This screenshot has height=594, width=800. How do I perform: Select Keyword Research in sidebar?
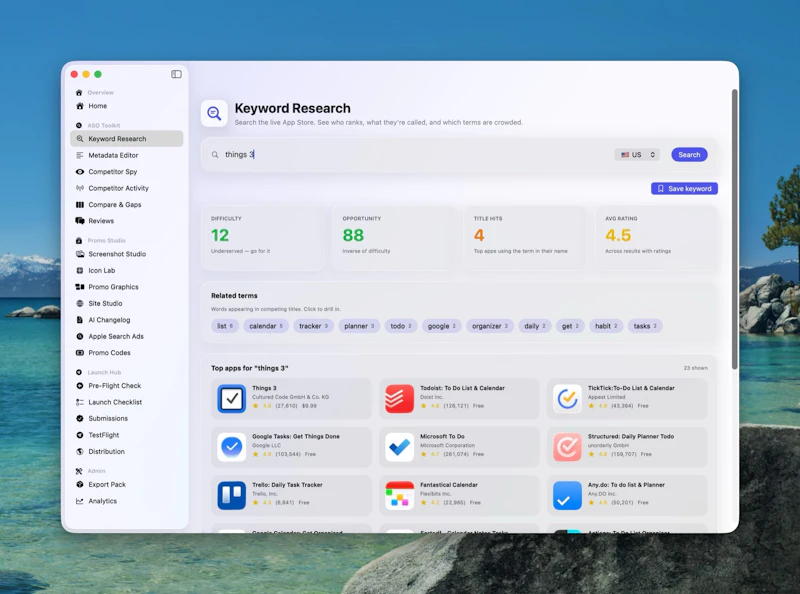point(127,139)
